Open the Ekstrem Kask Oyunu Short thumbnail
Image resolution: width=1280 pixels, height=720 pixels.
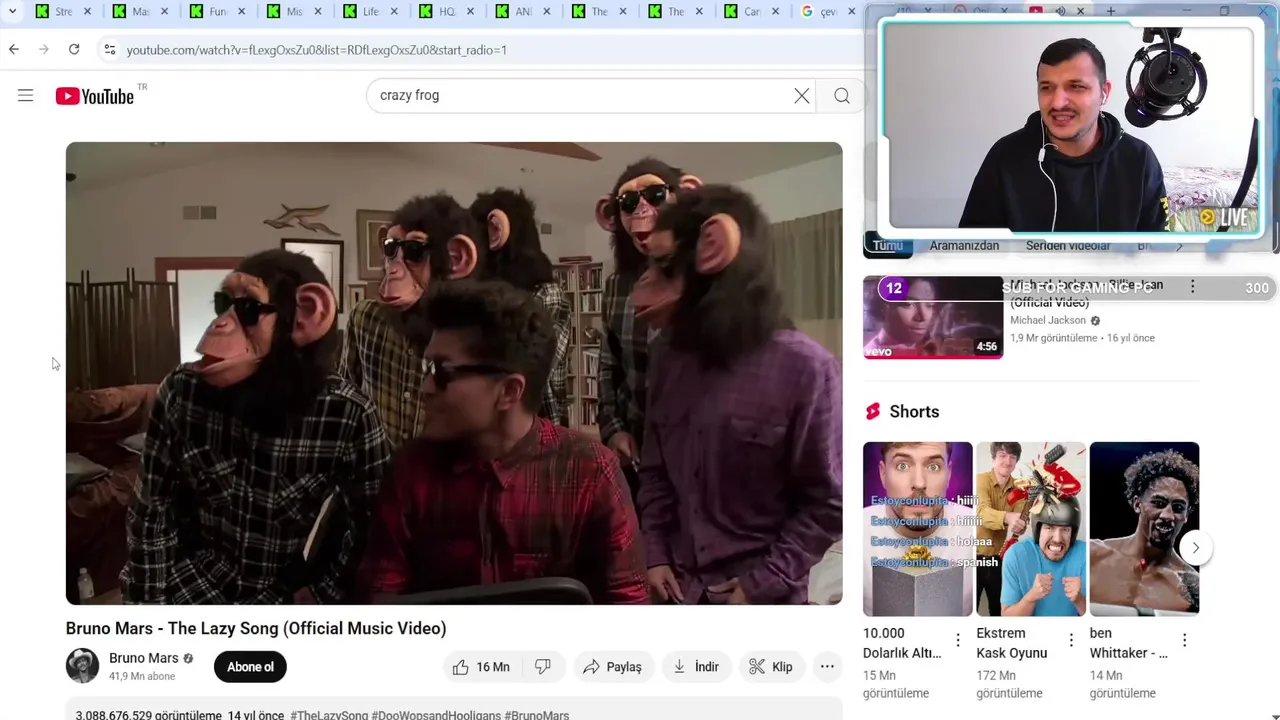tap(1031, 529)
